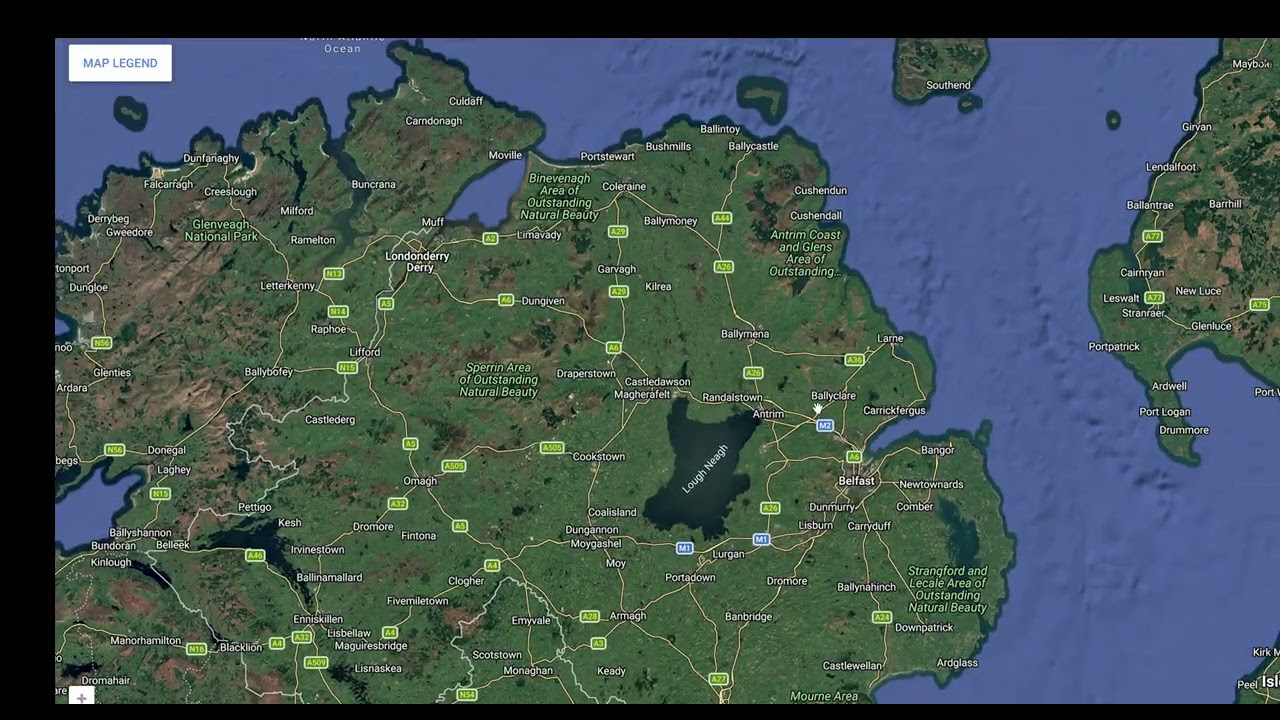Click the Bushmills label
This screenshot has width=1280, height=720.
(669, 147)
